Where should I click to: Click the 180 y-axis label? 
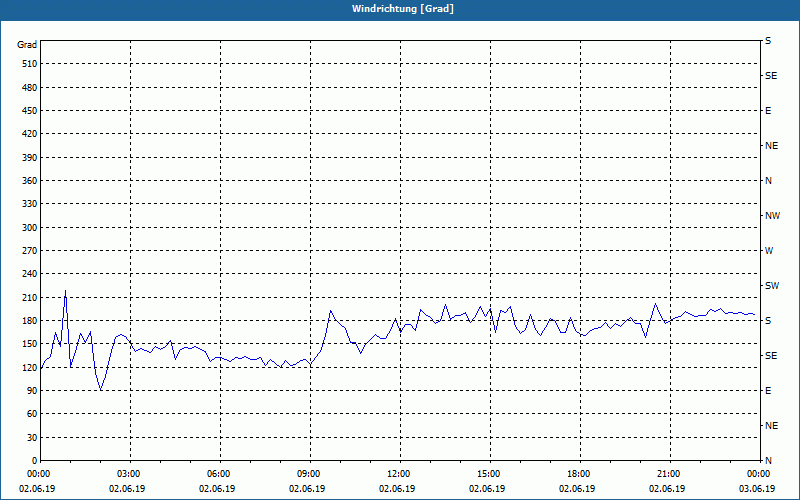click(x=29, y=321)
